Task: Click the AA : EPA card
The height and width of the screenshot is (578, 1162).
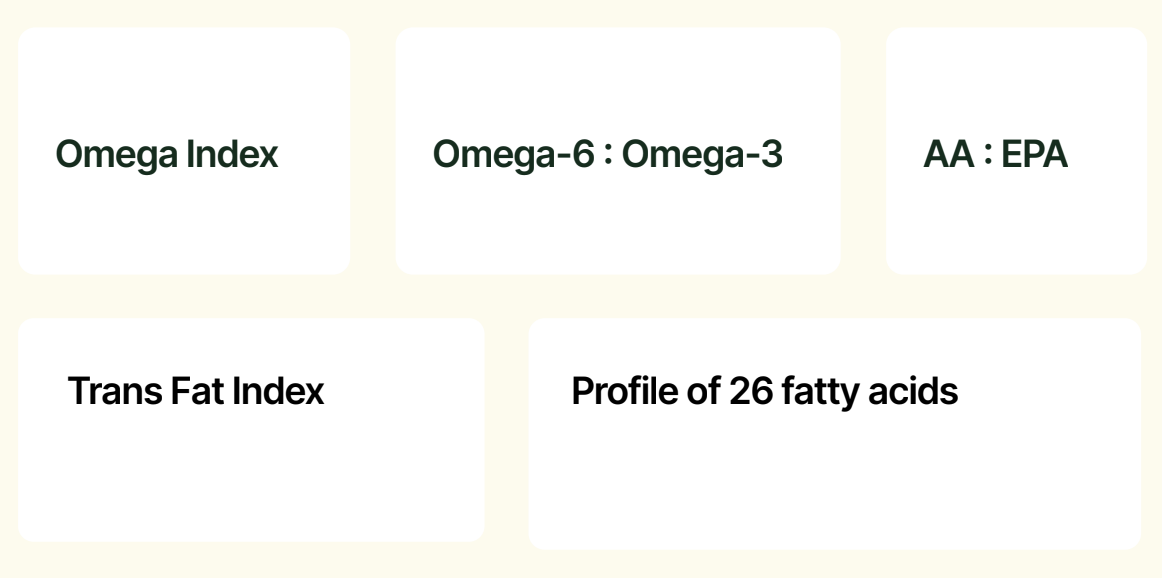Action: 1016,151
